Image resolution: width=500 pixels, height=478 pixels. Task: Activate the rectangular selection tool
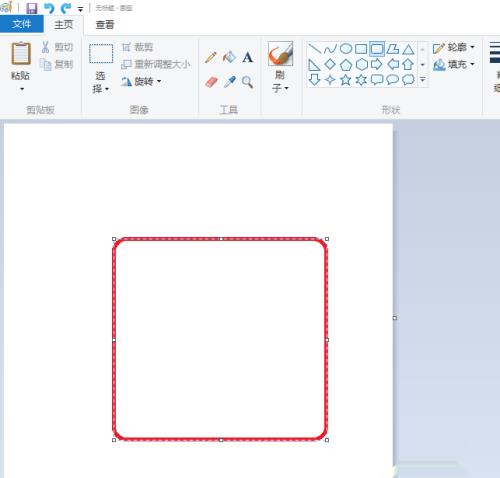101,53
